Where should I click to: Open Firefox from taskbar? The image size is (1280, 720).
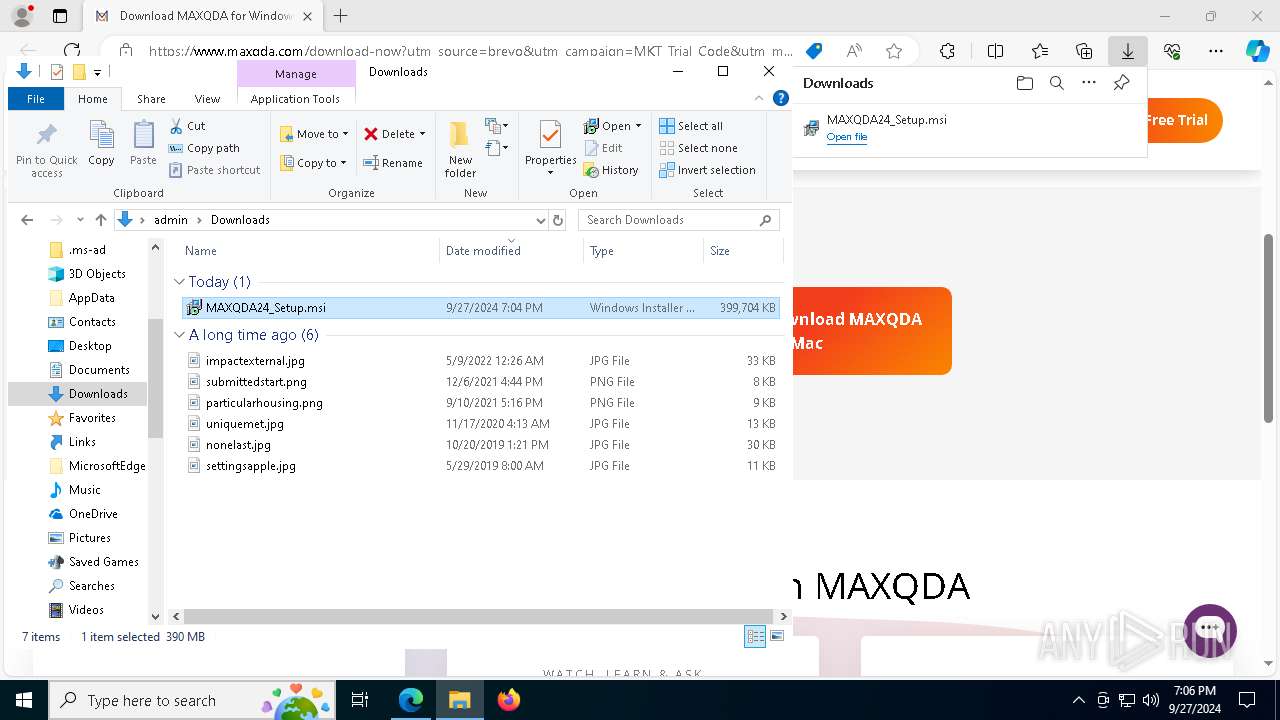click(508, 700)
